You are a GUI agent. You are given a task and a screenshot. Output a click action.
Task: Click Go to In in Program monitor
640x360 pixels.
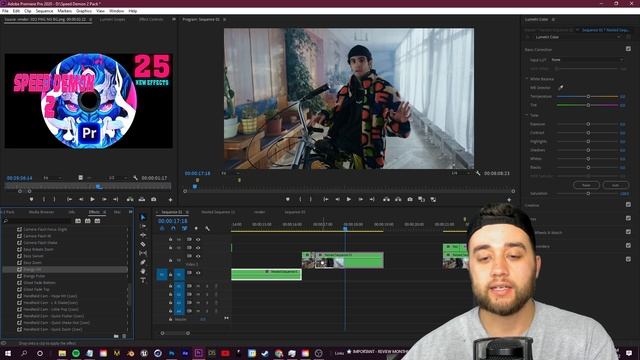pos(326,199)
